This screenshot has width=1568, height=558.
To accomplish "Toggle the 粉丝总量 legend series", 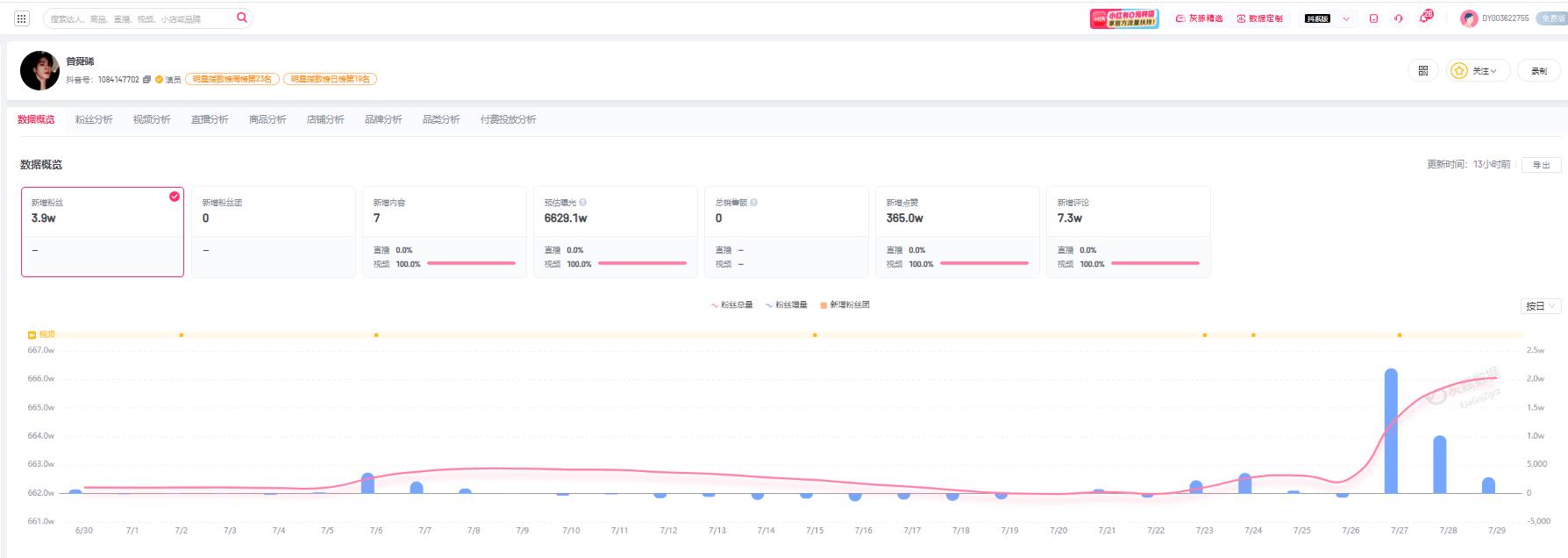I will pos(732,305).
